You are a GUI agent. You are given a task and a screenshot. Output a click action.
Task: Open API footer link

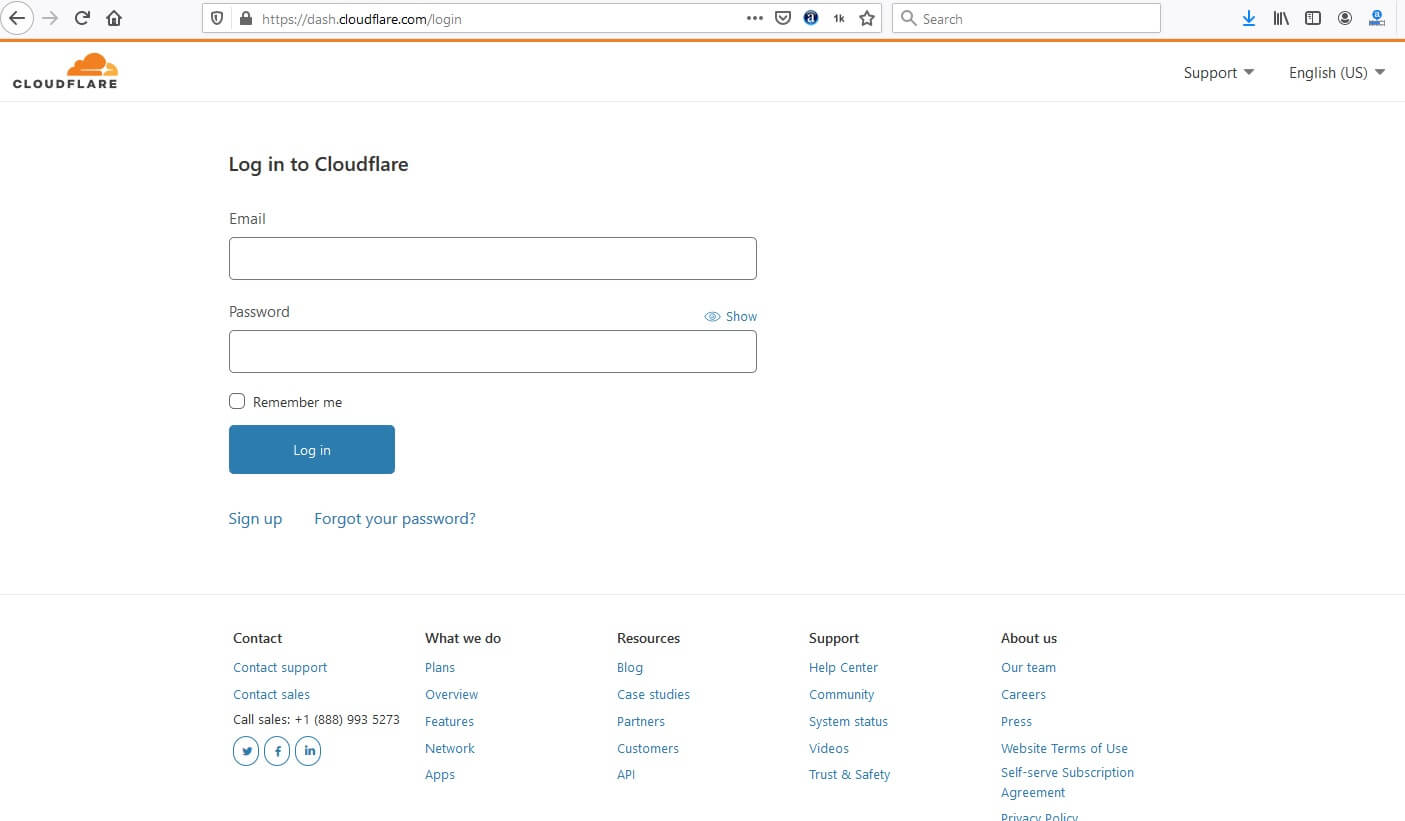pyautogui.click(x=626, y=774)
